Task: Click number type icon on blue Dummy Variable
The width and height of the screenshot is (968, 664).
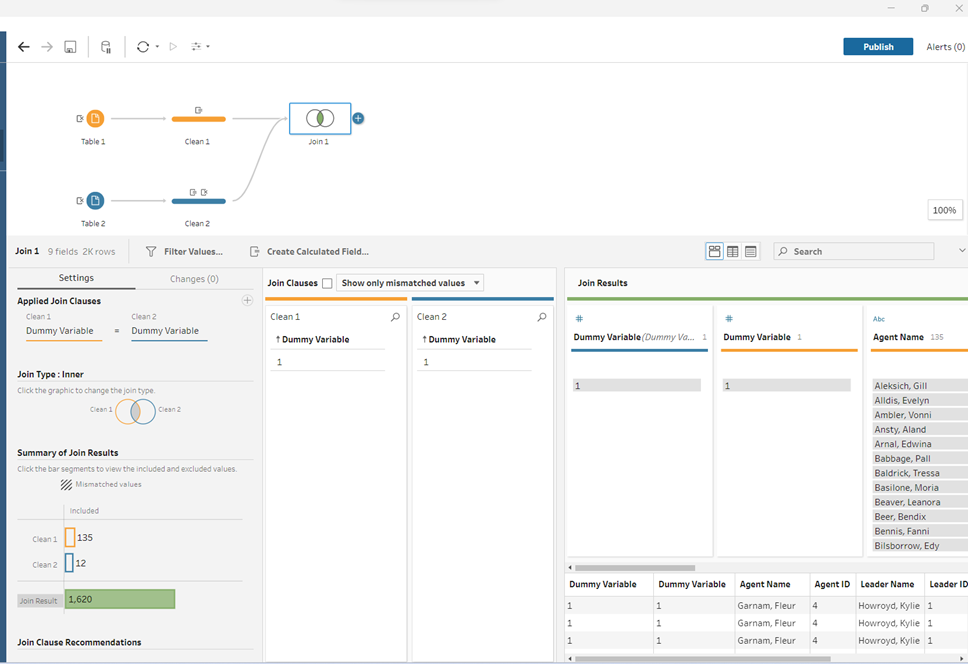Action: (579, 318)
